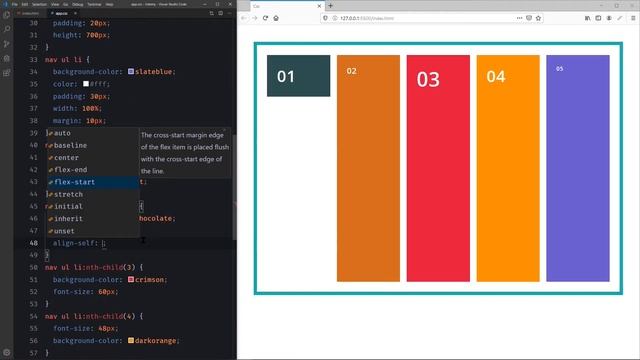Screen dimensions: 640x360
Task: Open the Edit menu
Action: pyautogui.click(x=25, y=4)
